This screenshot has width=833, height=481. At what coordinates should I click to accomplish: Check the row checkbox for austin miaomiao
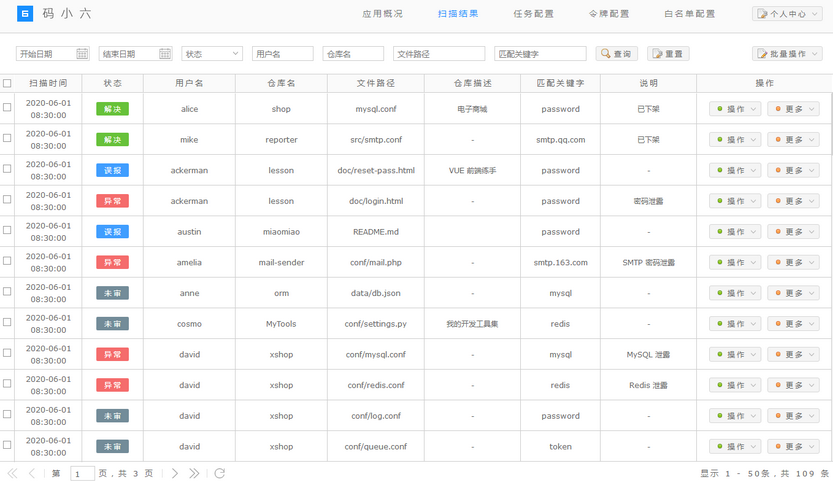pyautogui.click(x=7, y=230)
